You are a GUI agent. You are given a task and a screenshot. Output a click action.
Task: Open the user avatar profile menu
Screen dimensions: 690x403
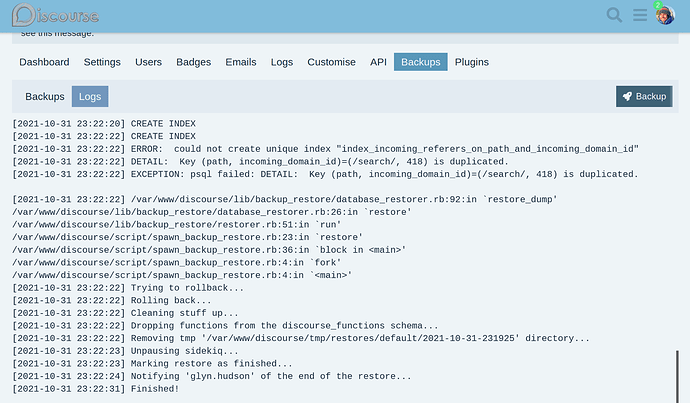pos(665,15)
